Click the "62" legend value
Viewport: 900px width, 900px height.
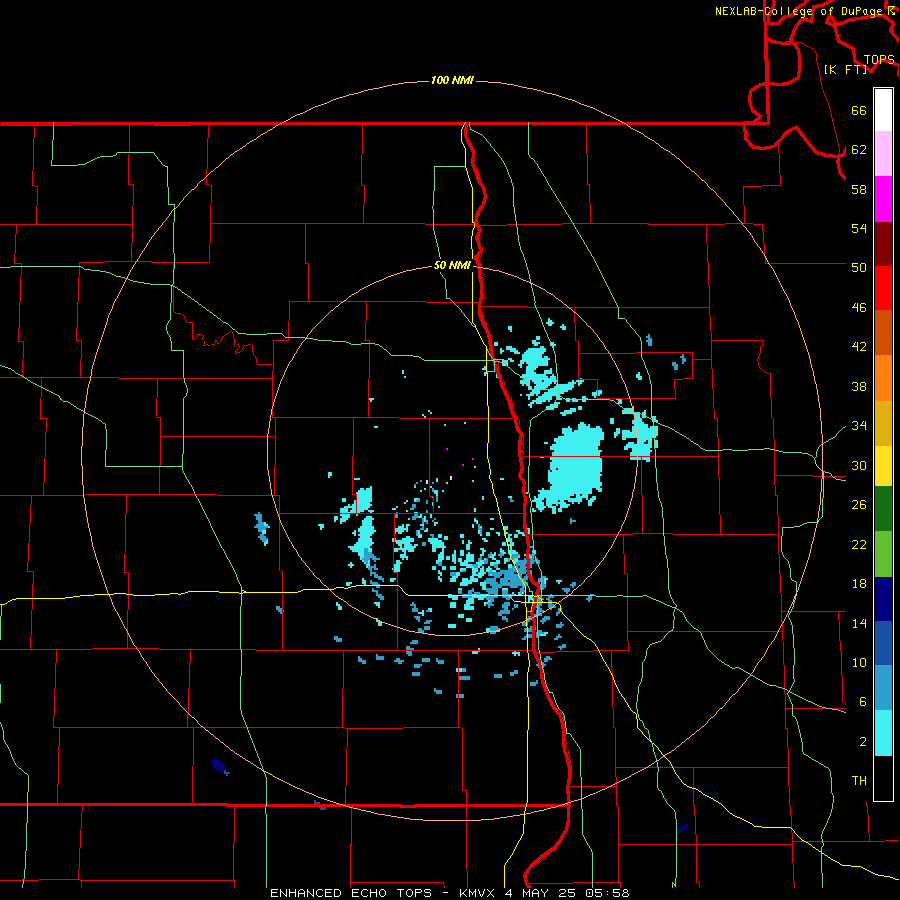(859, 150)
